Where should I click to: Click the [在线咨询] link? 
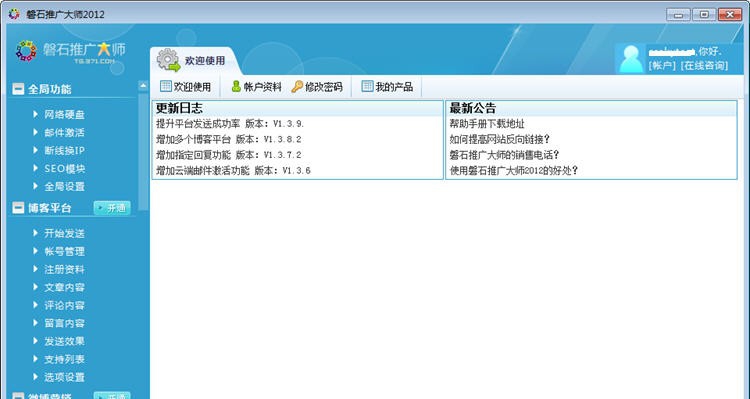(x=705, y=66)
